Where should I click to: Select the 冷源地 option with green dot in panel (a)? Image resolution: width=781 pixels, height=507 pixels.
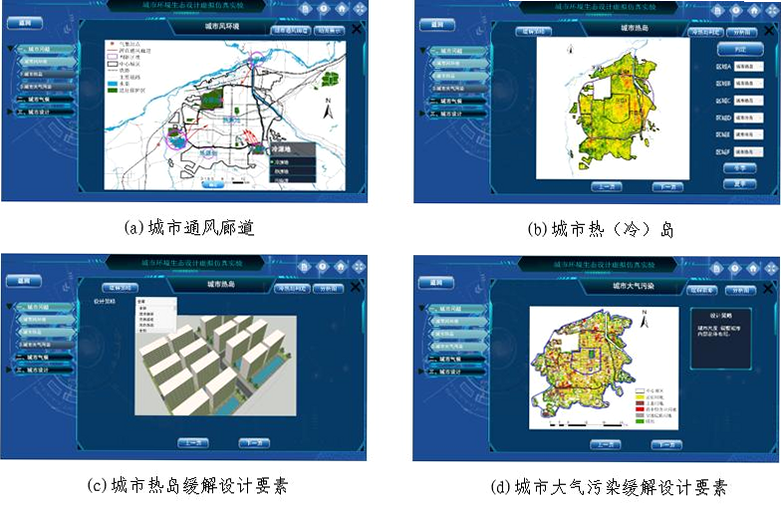pos(293,162)
